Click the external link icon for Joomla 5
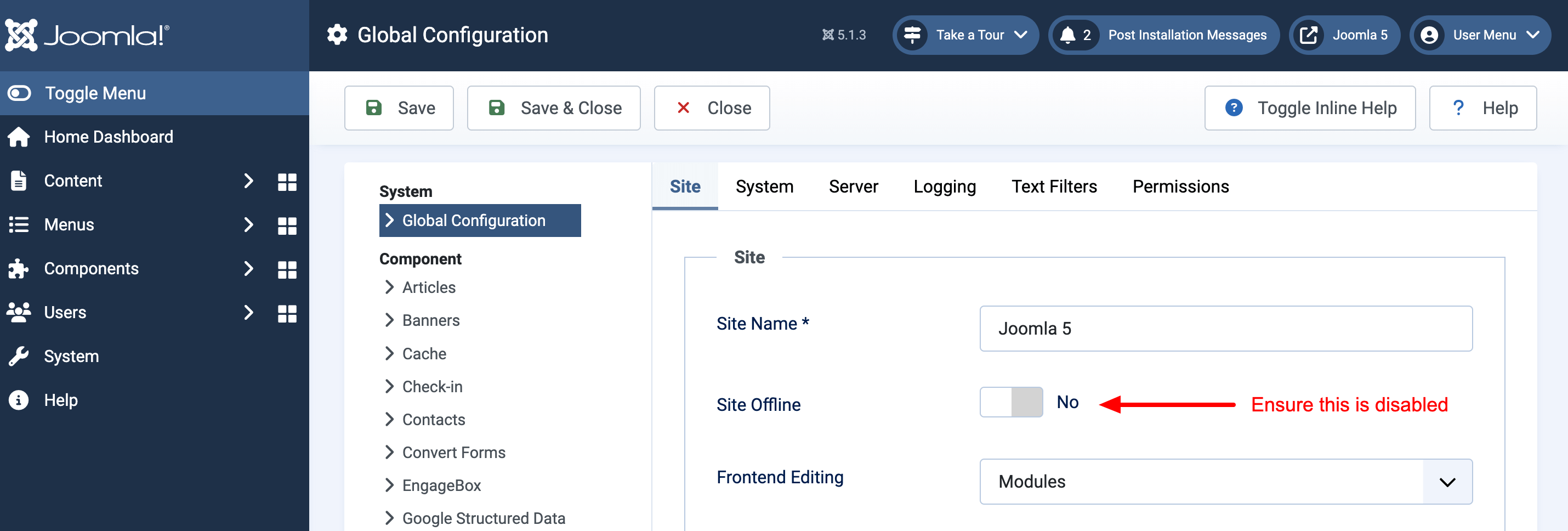 [1309, 35]
